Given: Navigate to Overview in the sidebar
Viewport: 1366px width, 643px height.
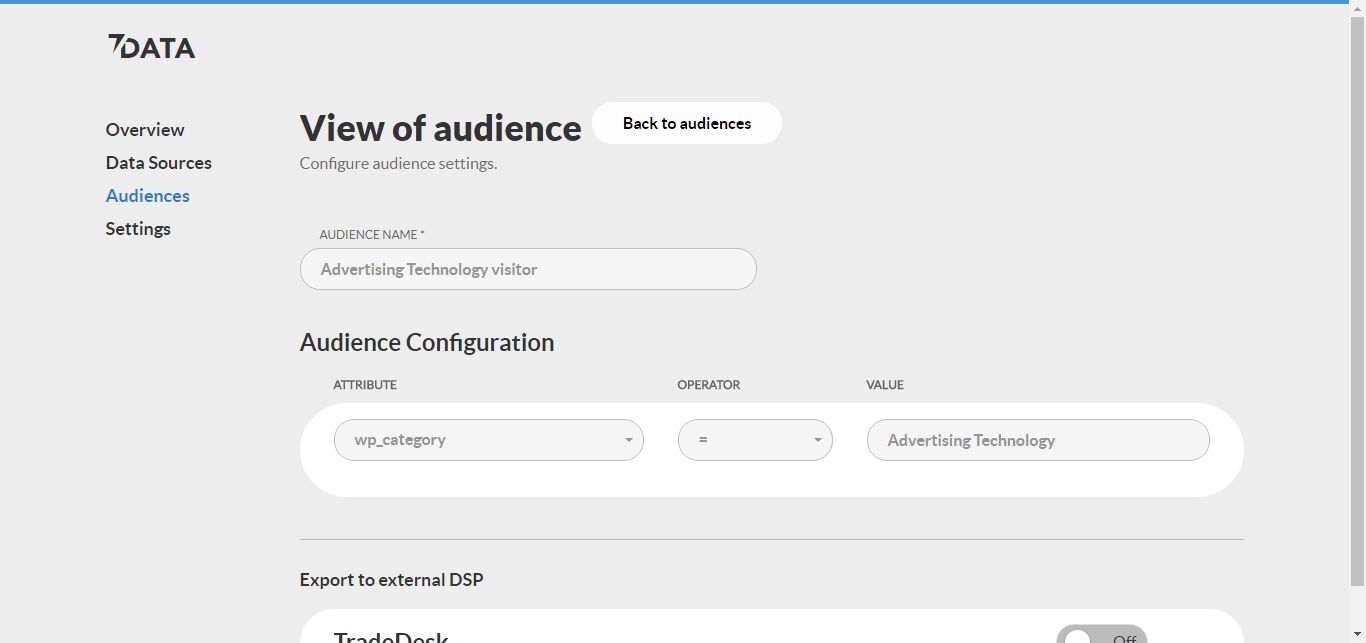Looking at the screenshot, I should pyautogui.click(x=144, y=129).
